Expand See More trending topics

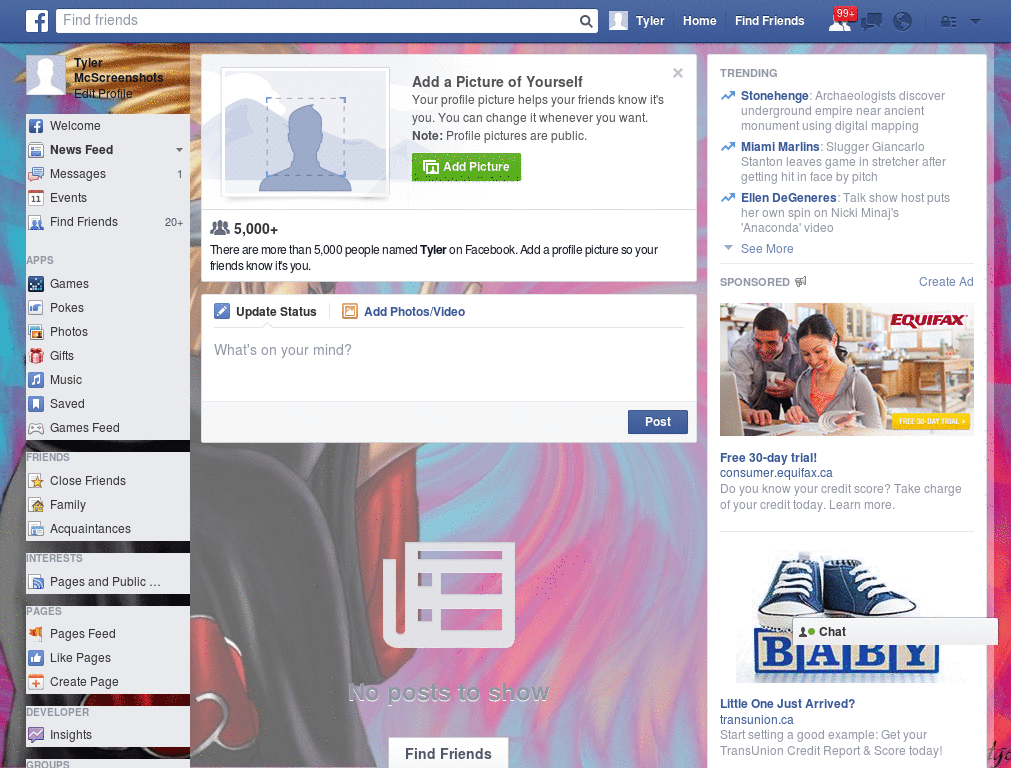[767, 249]
